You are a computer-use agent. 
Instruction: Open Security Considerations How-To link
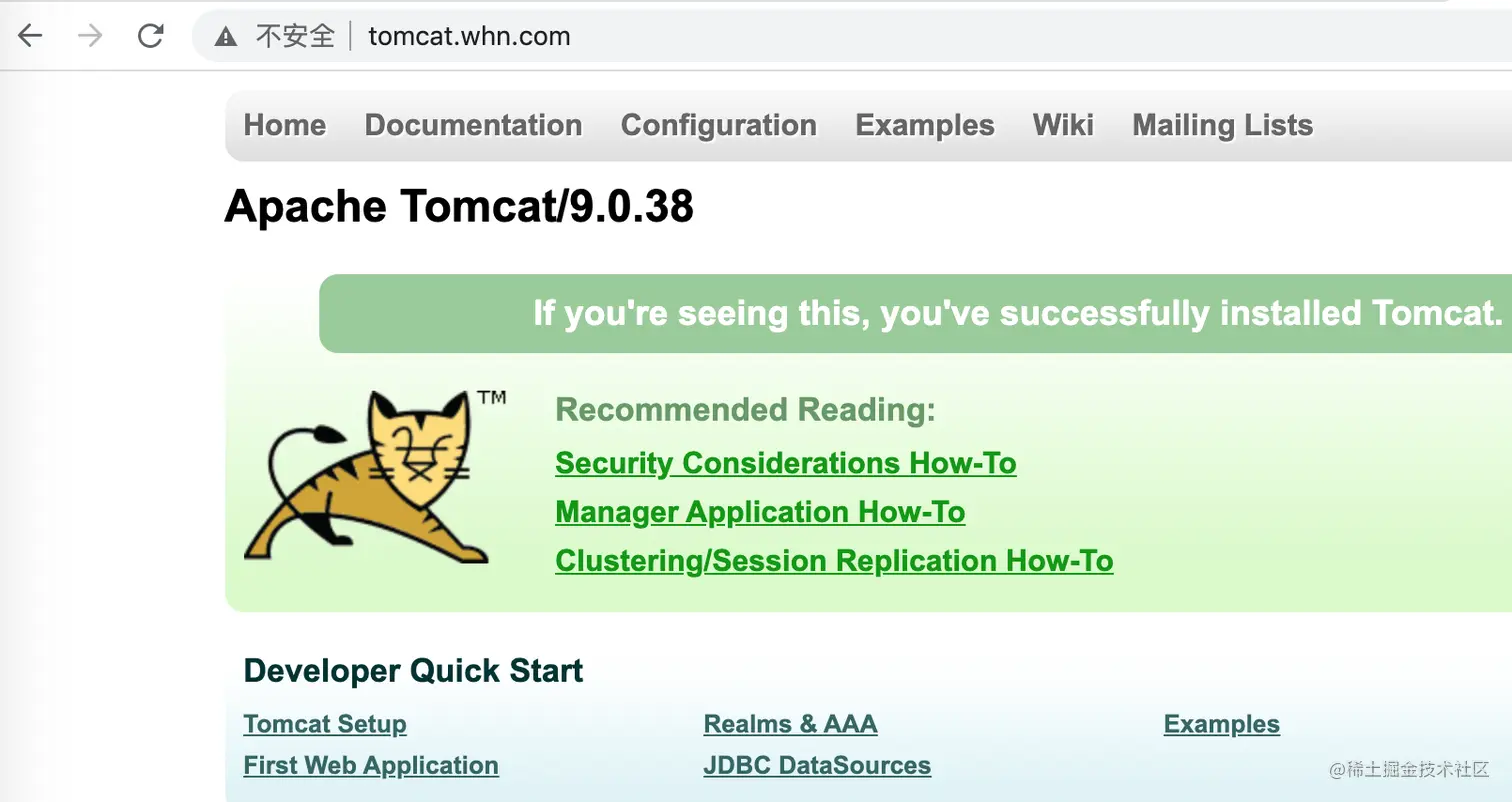[x=786, y=463]
